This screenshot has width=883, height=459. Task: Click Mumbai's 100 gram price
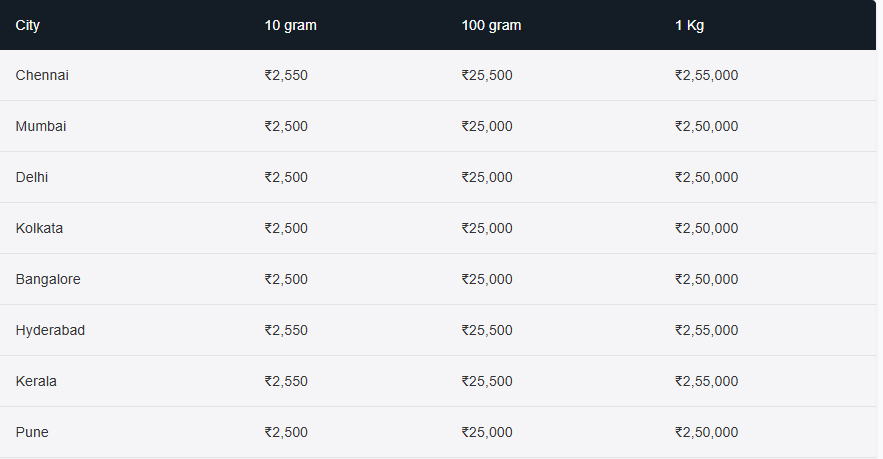(x=487, y=126)
